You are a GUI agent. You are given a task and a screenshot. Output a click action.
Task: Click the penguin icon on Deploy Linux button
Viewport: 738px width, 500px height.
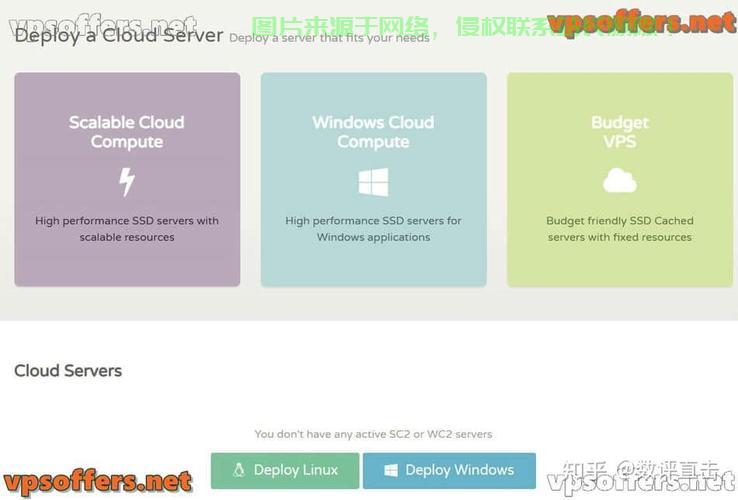coord(239,470)
